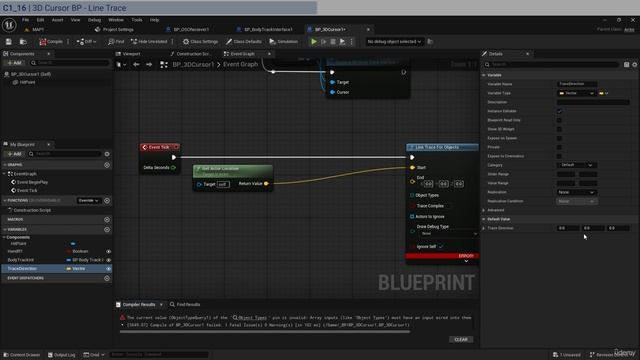Open the Functions Override dropdown
Viewport: 640px width, 360px height.
(89, 200)
